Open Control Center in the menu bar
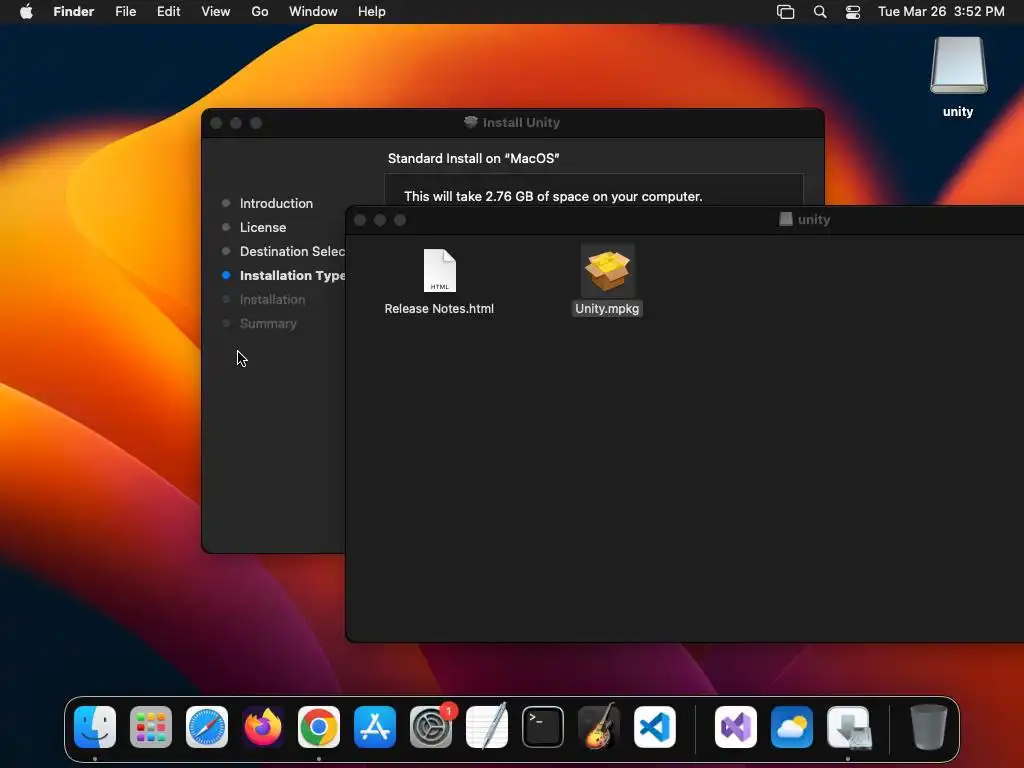The height and width of the screenshot is (768, 1024). 853,12
